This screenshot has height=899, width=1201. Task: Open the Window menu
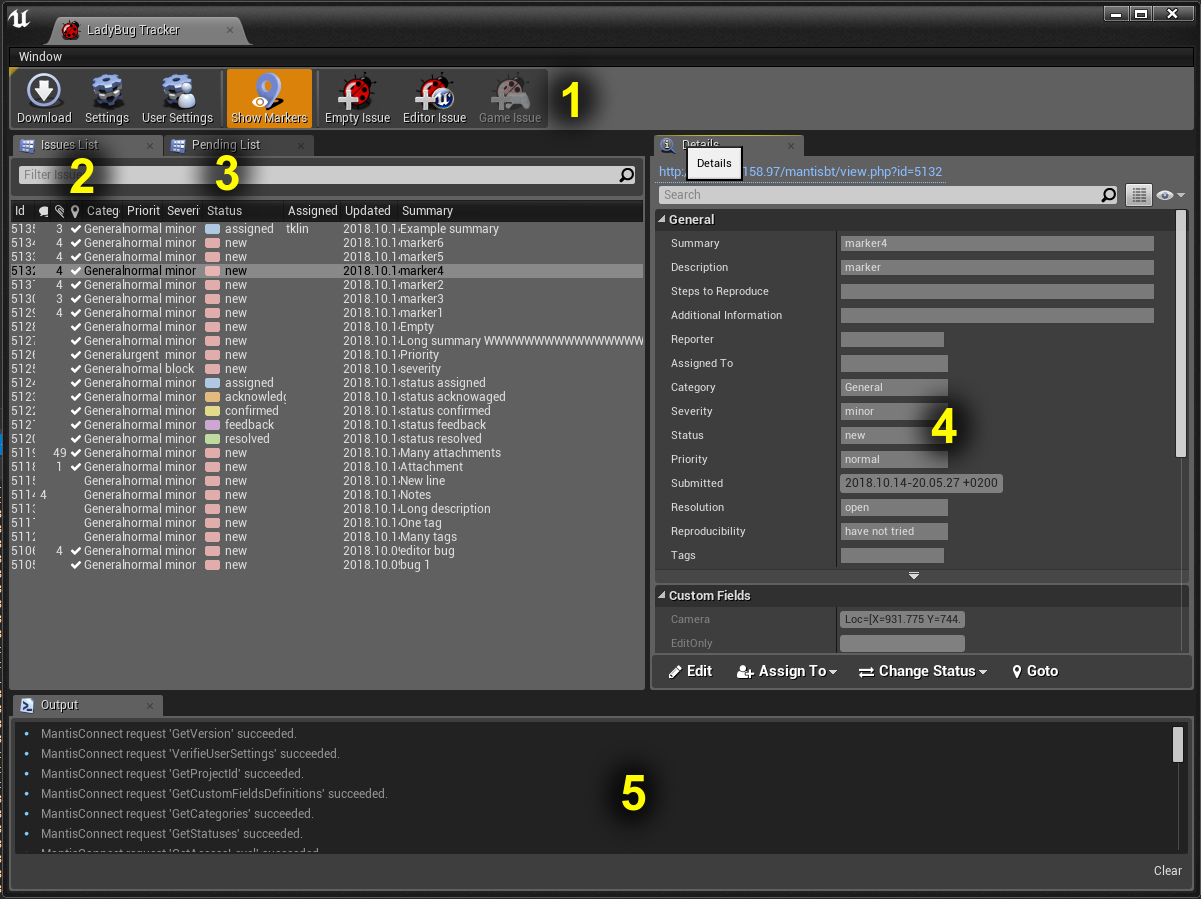coord(40,57)
